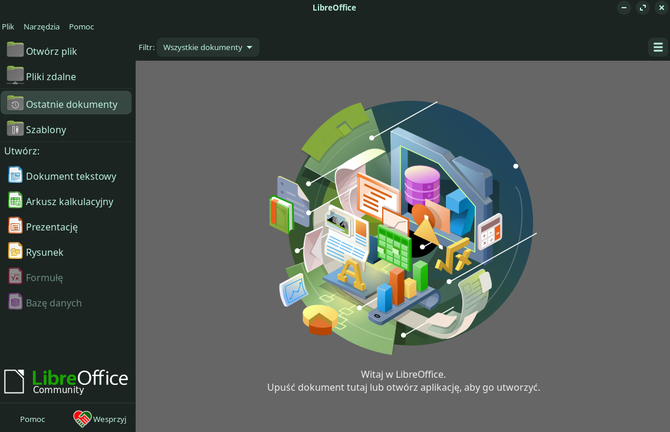
Task: Click the Wesprzyj label
Action: [109, 419]
